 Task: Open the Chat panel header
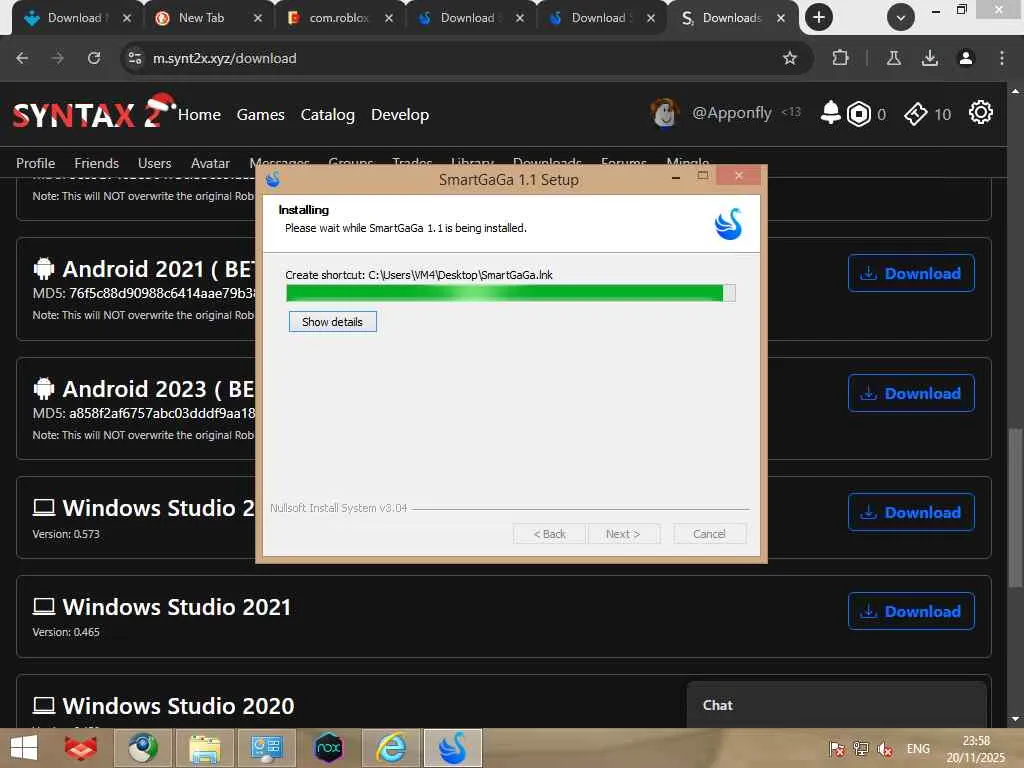click(837, 705)
